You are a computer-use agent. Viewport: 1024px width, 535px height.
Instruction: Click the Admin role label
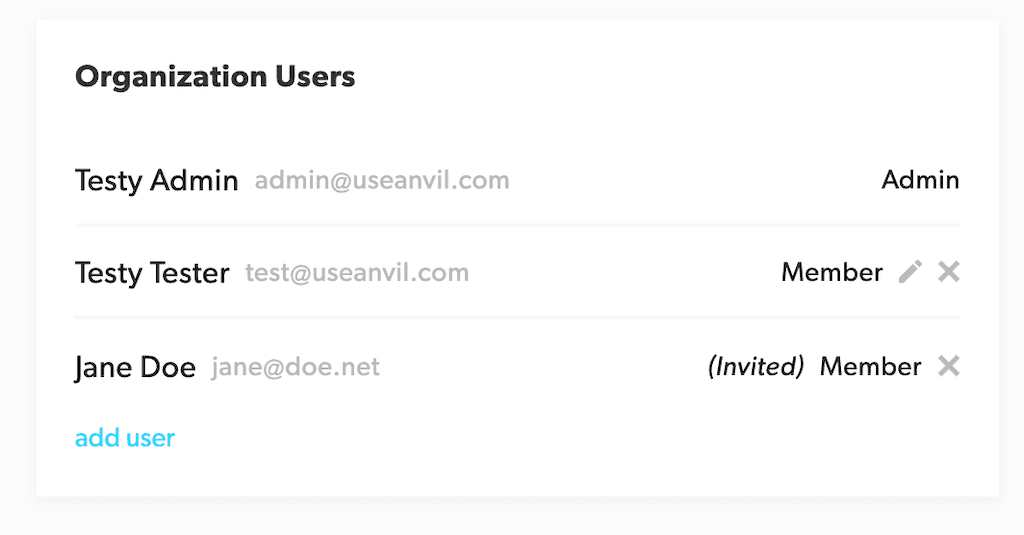tap(920, 181)
